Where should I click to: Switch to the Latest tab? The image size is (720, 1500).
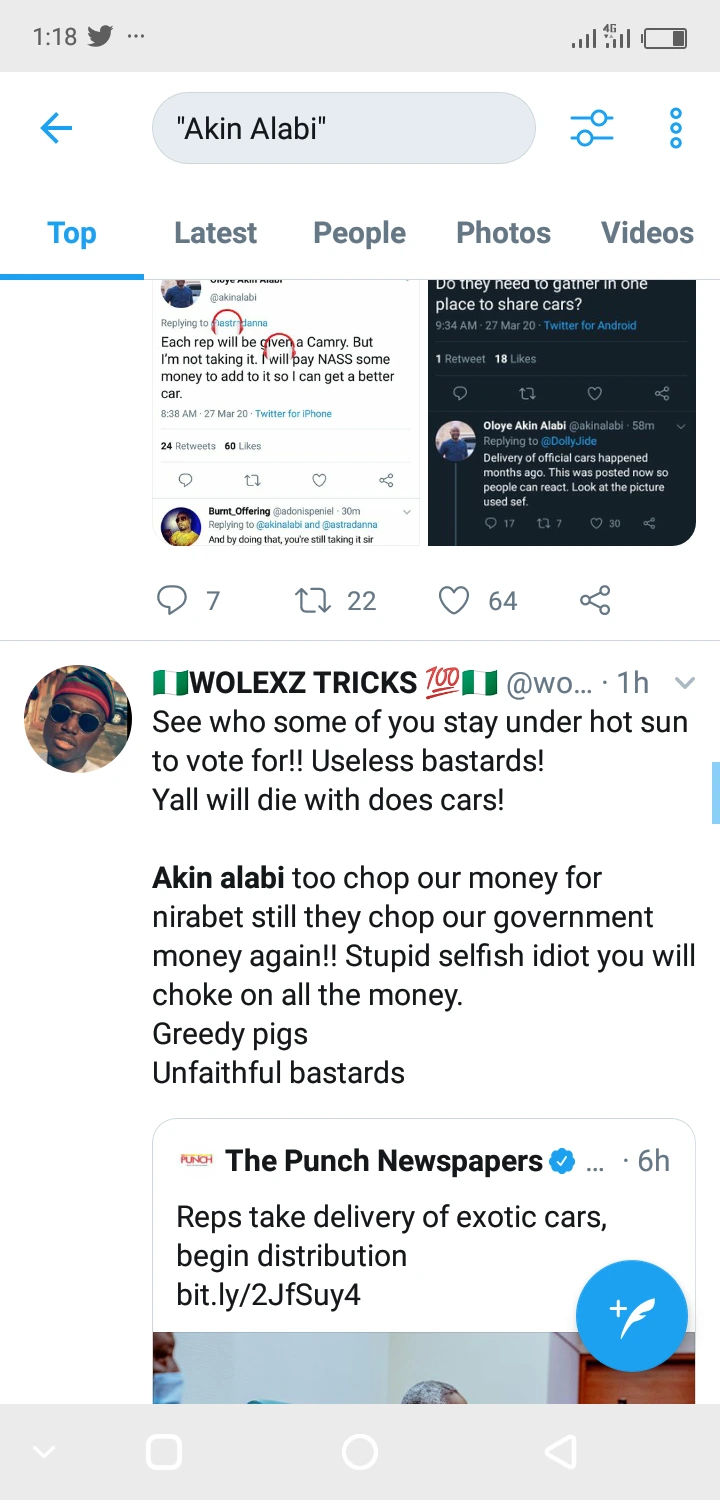(x=215, y=233)
